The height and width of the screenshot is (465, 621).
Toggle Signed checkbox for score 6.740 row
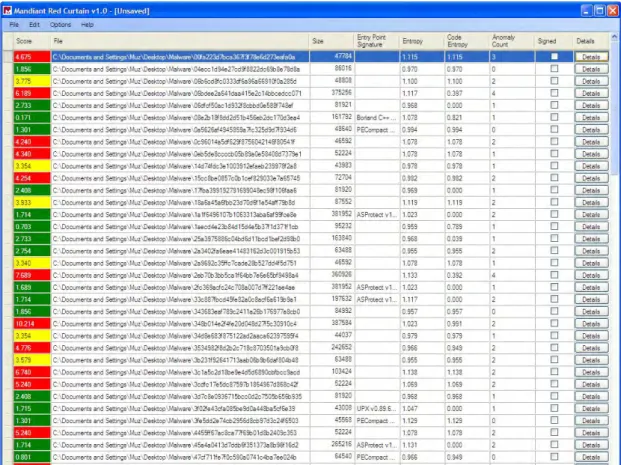click(554, 372)
